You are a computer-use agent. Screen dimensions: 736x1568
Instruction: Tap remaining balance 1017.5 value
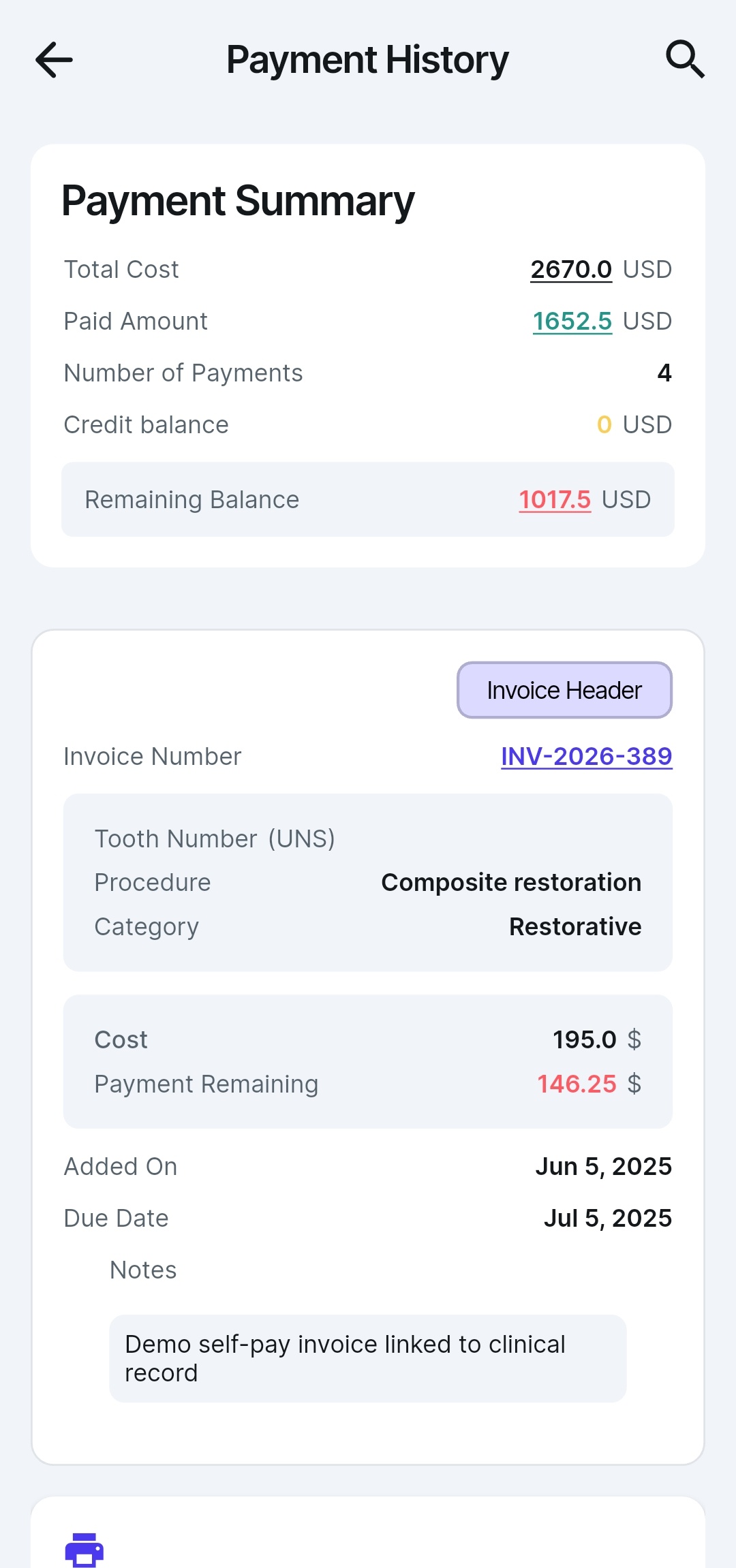pyautogui.click(x=555, y=500)
